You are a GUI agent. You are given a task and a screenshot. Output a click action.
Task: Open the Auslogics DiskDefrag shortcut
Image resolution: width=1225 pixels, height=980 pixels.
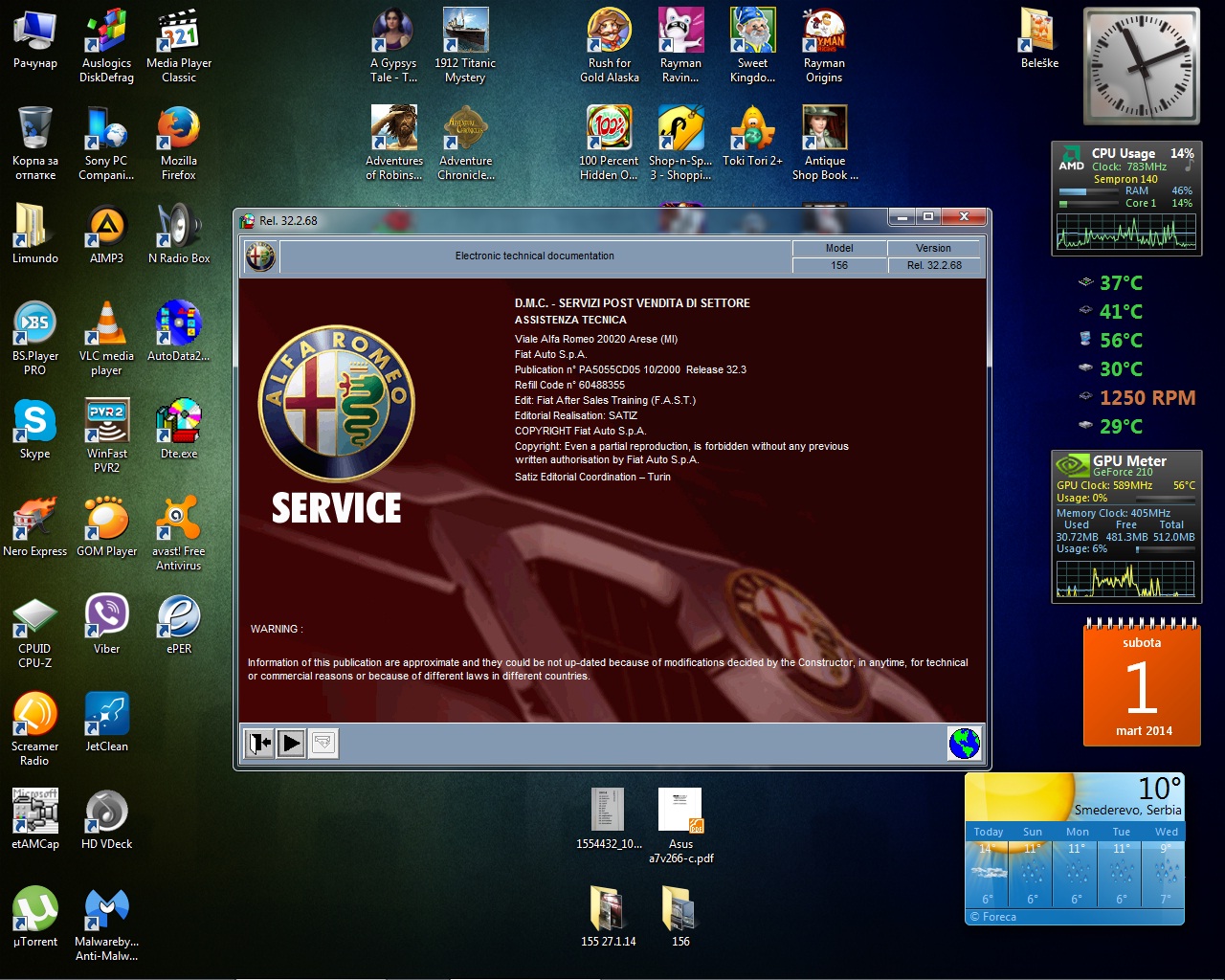pos(107,46)
